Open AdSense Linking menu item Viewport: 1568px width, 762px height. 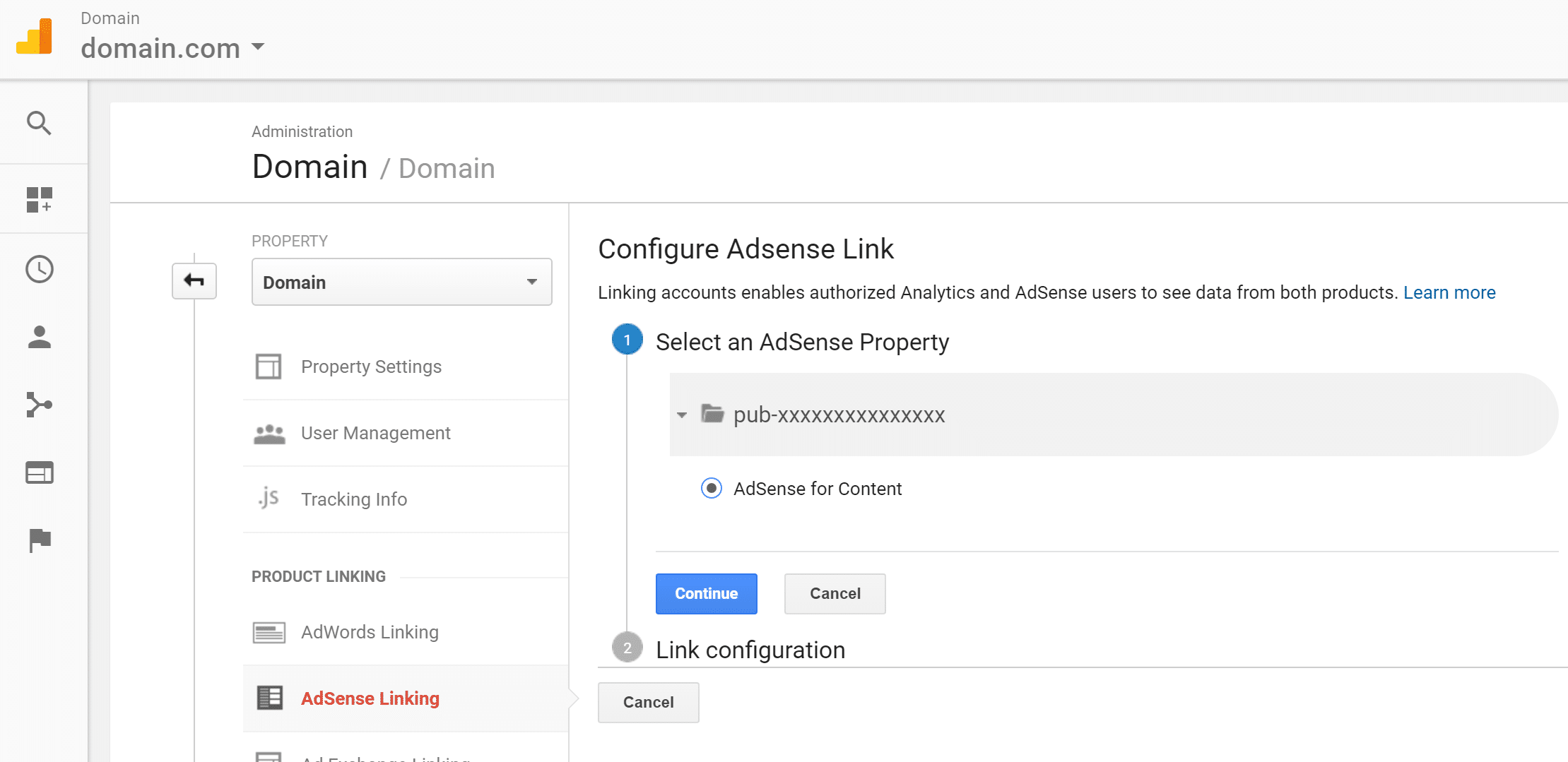pyautogui.click(x=406, y=698)
